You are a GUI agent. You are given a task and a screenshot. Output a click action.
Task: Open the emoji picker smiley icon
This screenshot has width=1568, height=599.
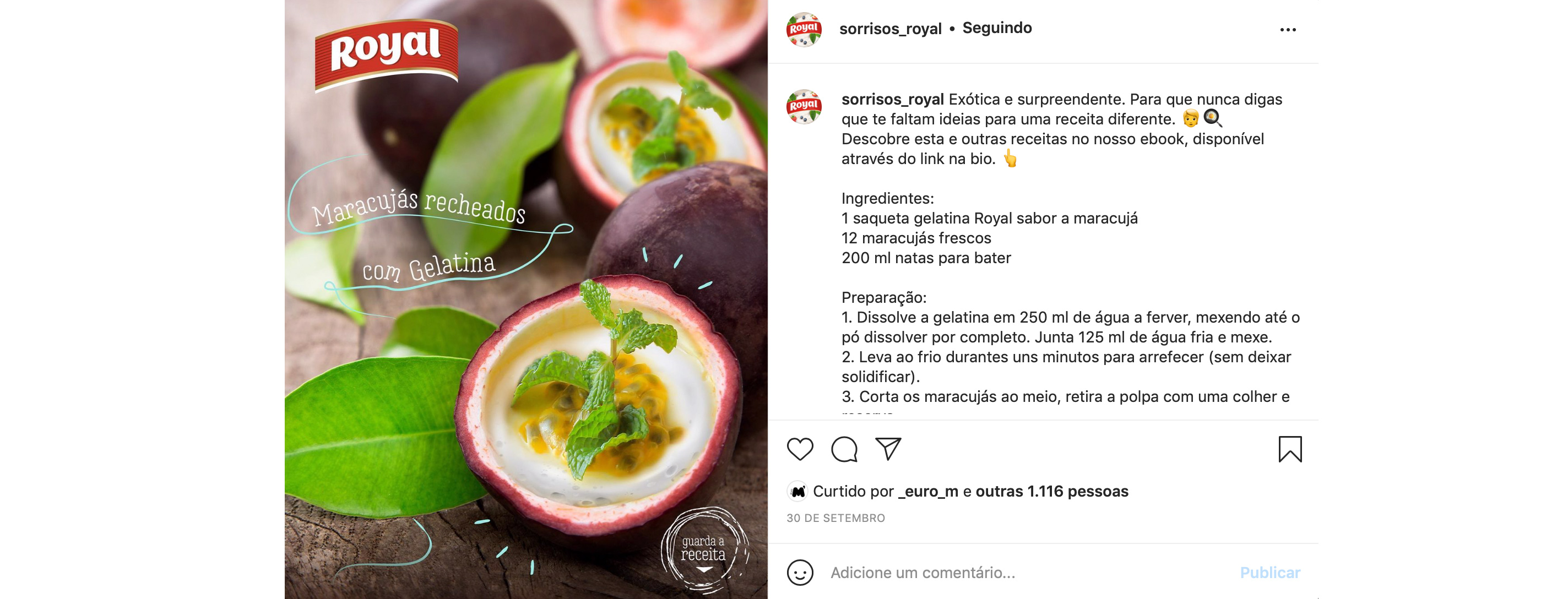tap(800, 573)
